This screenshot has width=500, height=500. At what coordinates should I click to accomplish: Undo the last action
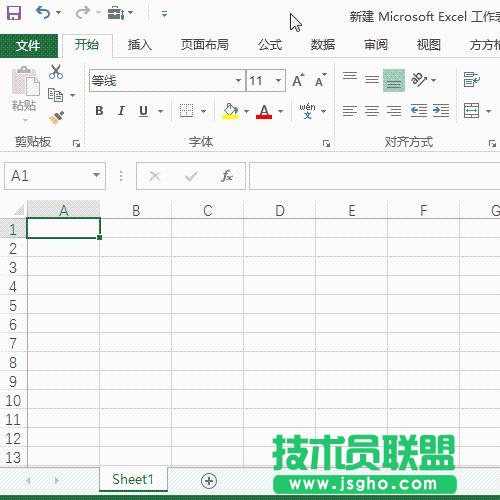coord(43,13)
